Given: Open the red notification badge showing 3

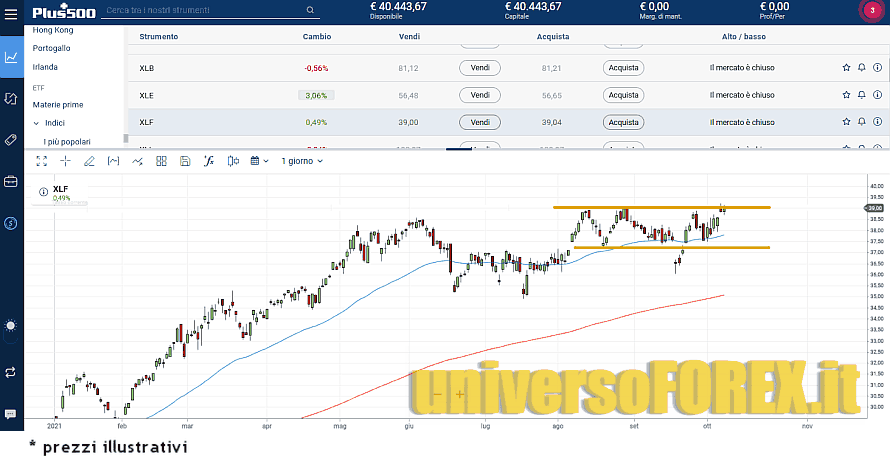Looking at the screenshot, I should [870, 11].
